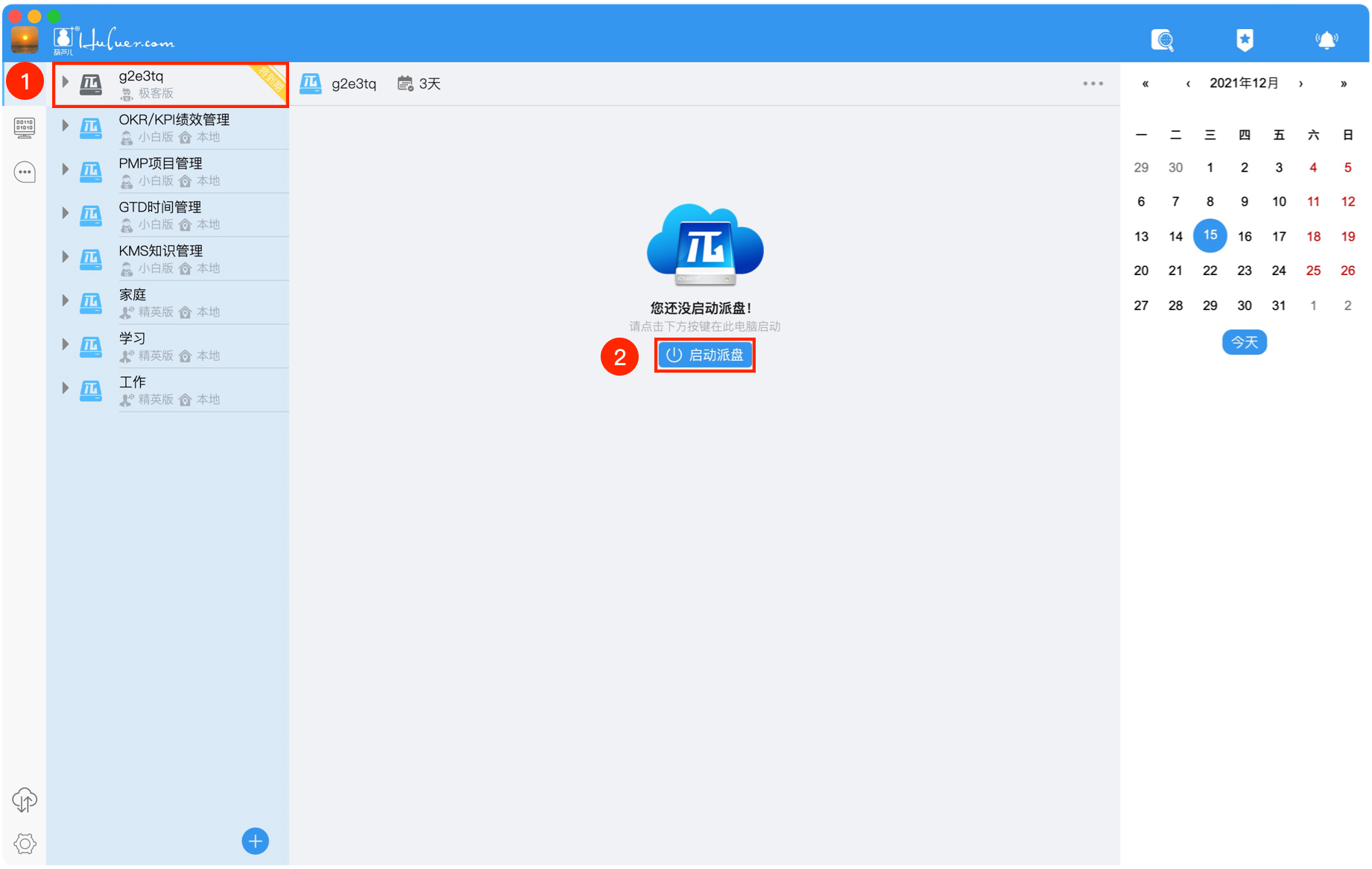
Task: Open the three-dot more options menu
Action: [x=1093, y=83]
